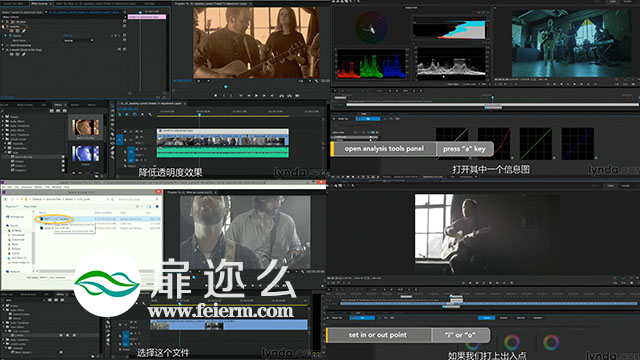The image size is (640, 360).
Task: Toggle the Opacity stopwatch animation in Effect Controls
Action: click(10, 36)
